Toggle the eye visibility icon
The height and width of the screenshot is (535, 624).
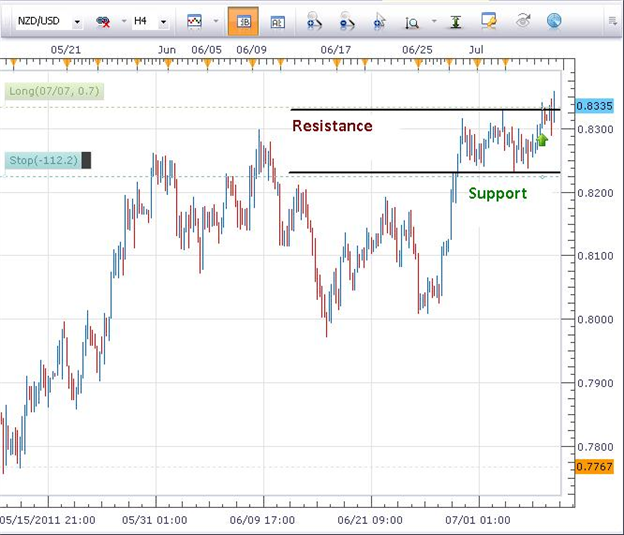click(x=523, y=21)
